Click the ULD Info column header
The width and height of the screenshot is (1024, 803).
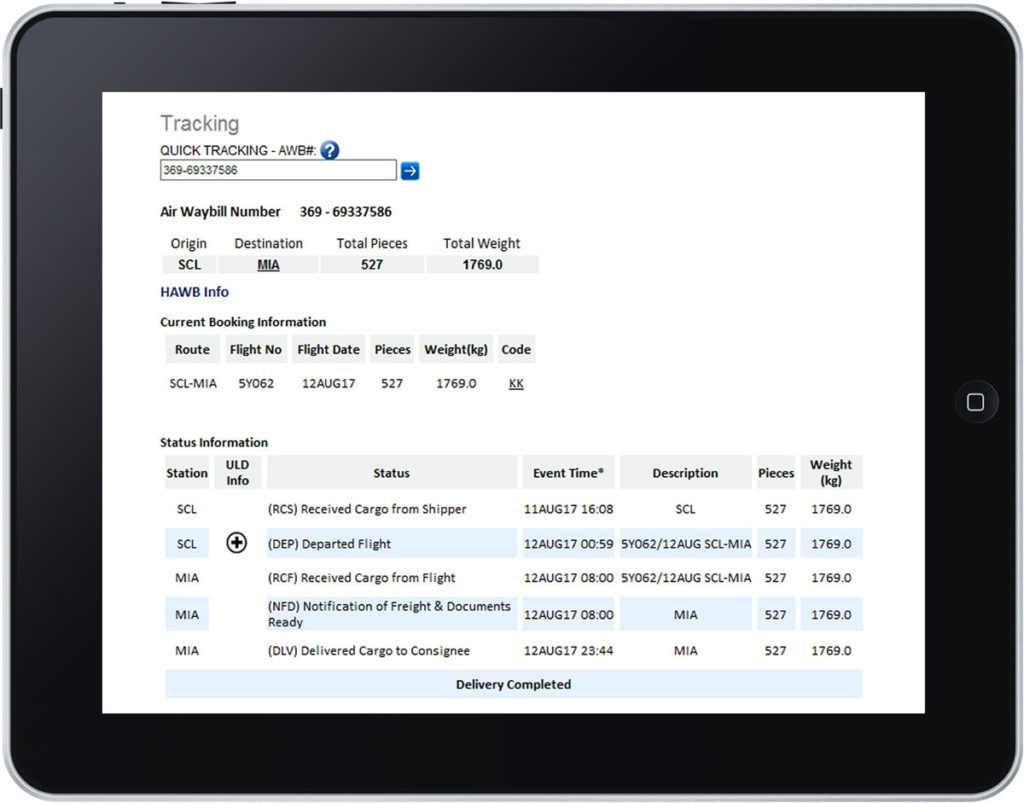click(237, 473)
